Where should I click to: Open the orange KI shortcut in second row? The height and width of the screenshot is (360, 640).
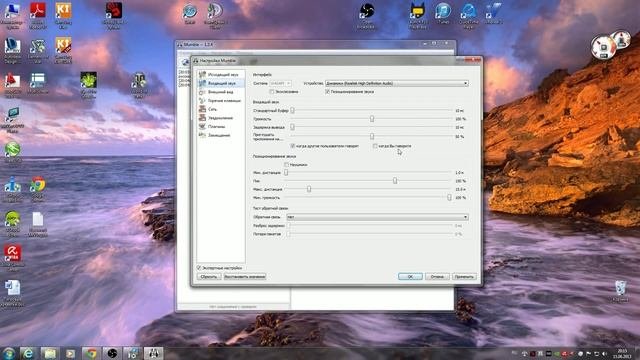point(63,50)
